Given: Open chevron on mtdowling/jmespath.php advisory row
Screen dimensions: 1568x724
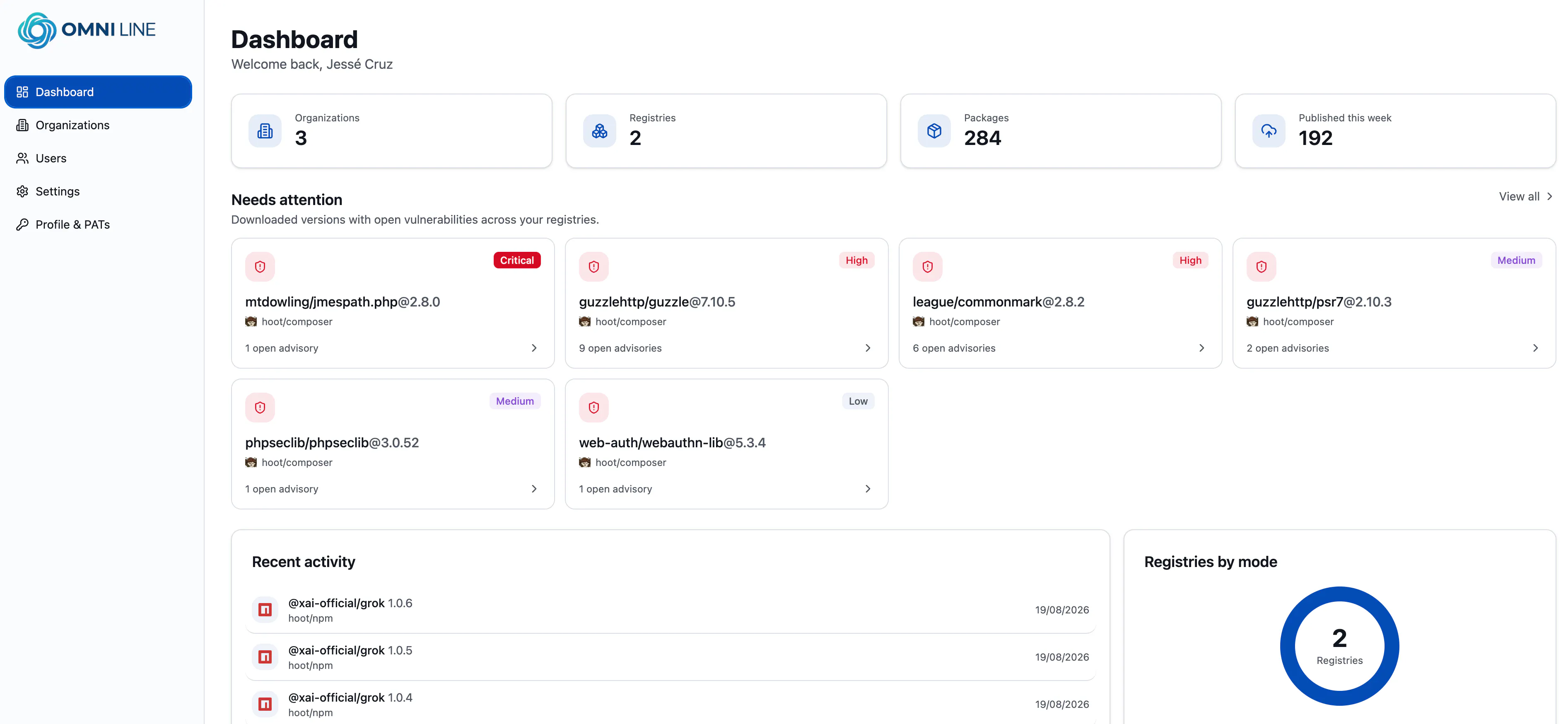Looking at the screenshot, I should 534,348.
